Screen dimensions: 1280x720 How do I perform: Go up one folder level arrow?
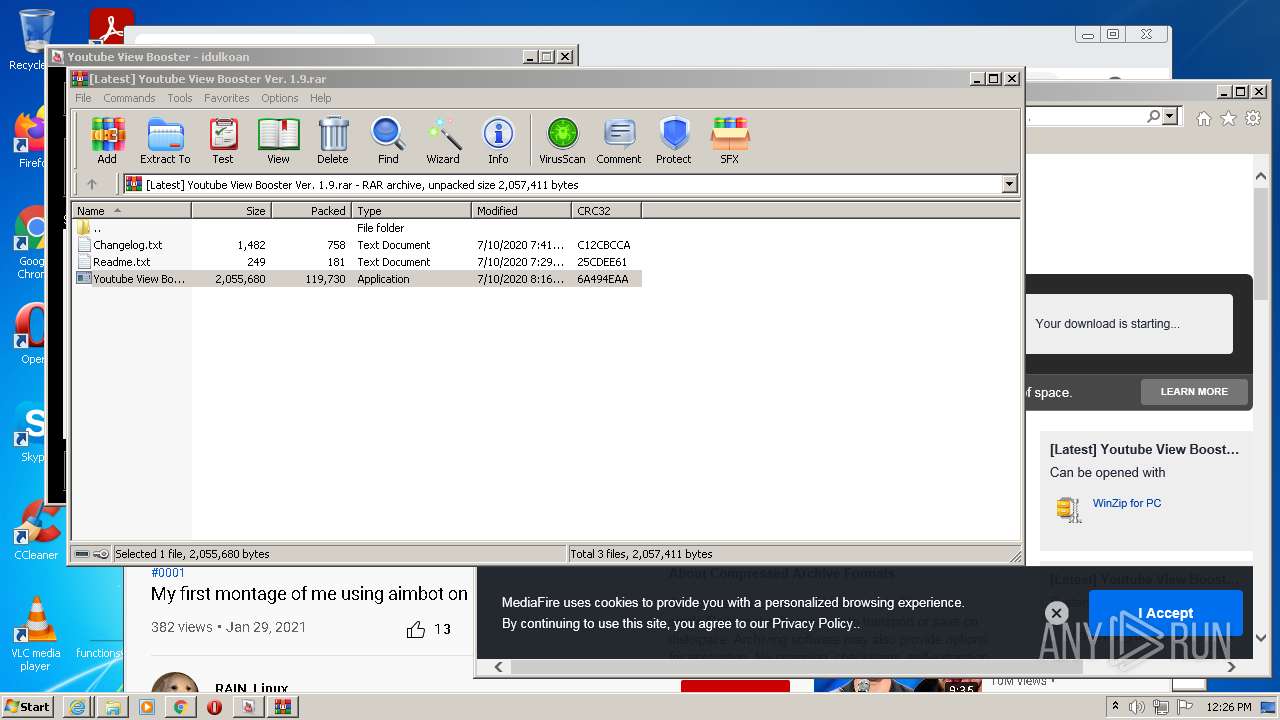pyautogui.click(x=92, y=184)
